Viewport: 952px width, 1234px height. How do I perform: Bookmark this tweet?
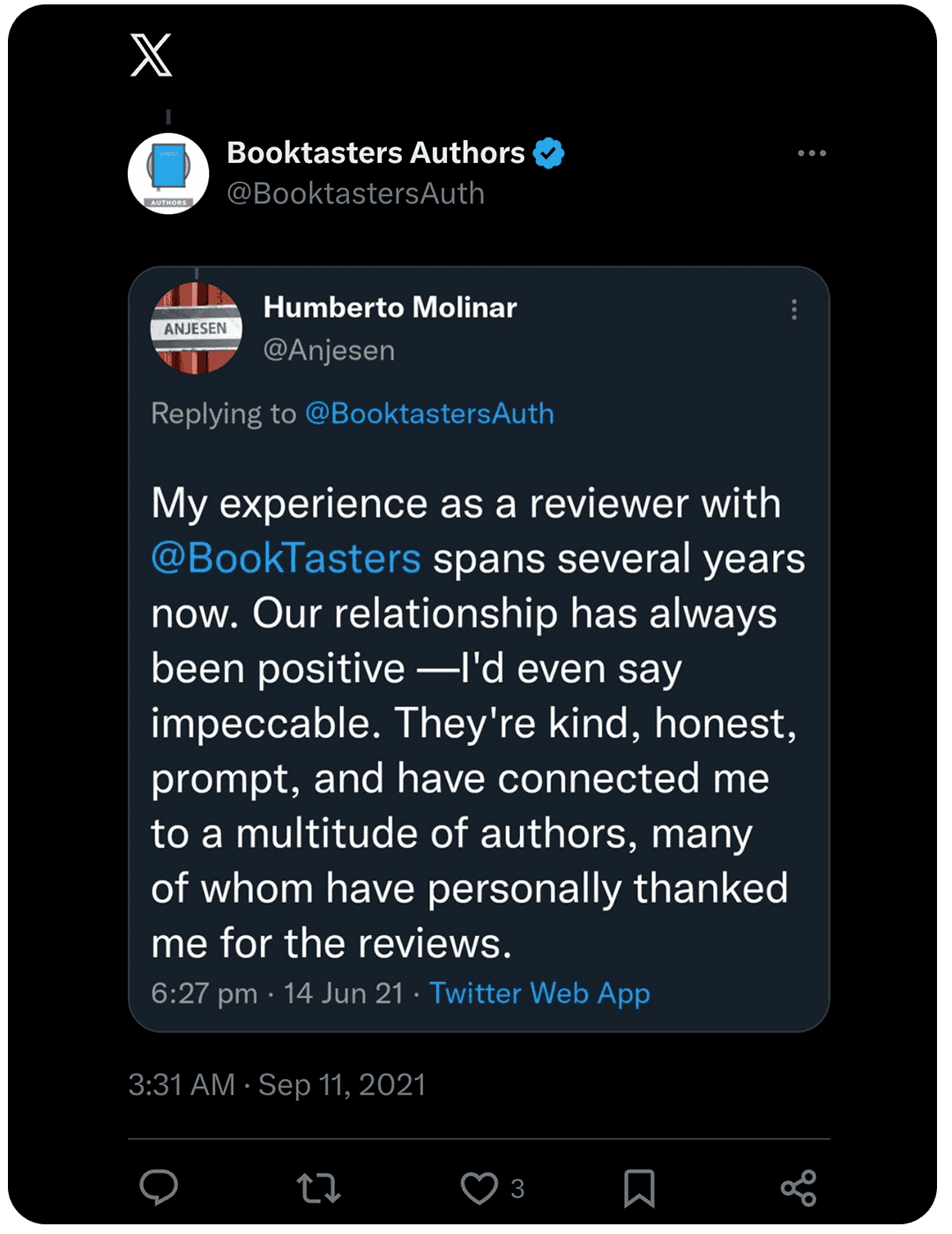click(639, 1187)
